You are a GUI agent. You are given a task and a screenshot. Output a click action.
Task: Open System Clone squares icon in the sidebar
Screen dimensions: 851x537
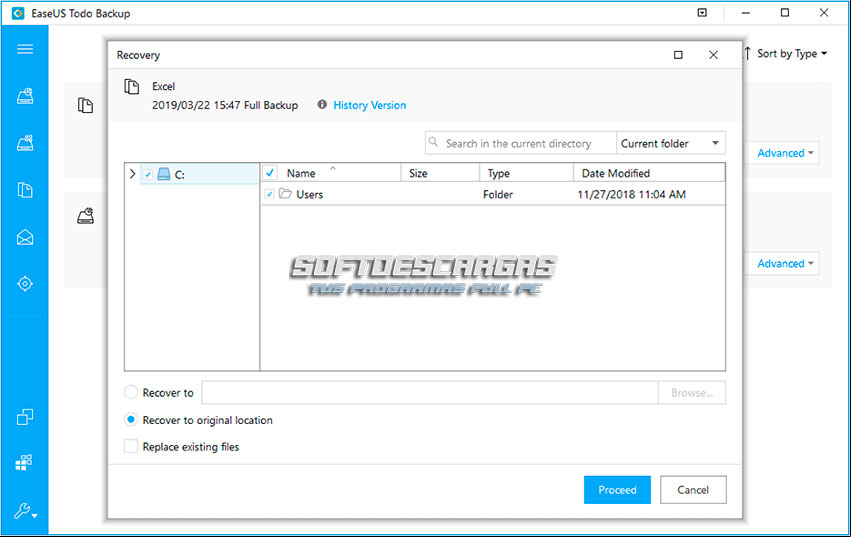pos(24,463)
